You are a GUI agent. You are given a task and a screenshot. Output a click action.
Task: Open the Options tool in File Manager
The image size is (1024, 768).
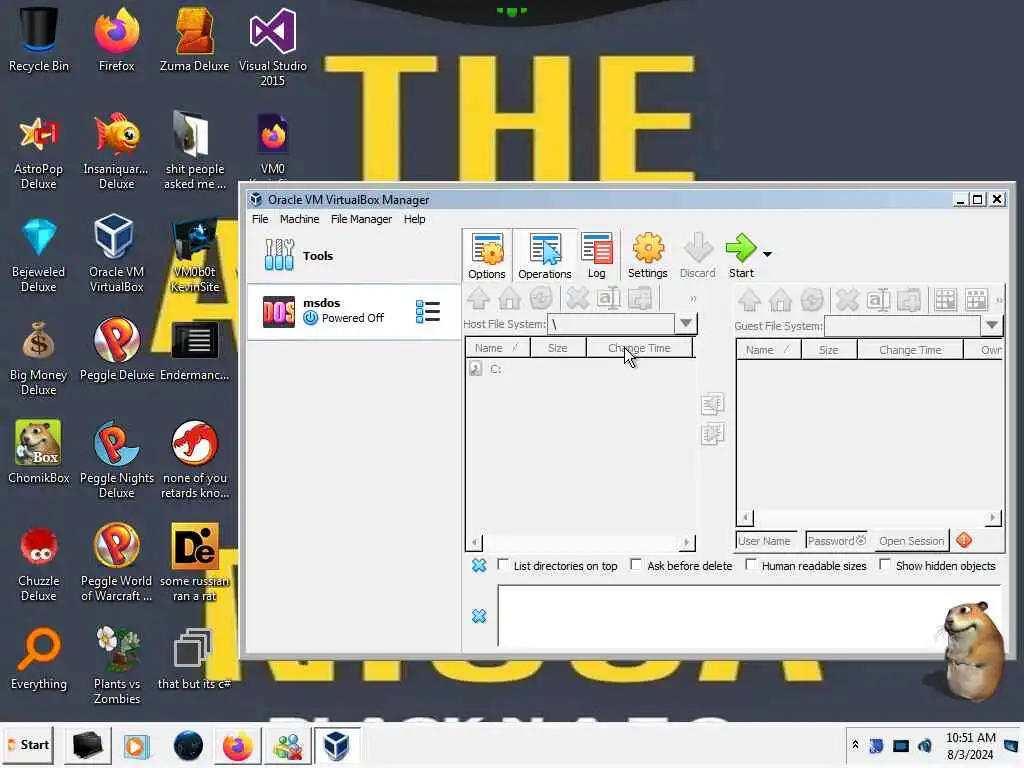click(x=487, y=255)
